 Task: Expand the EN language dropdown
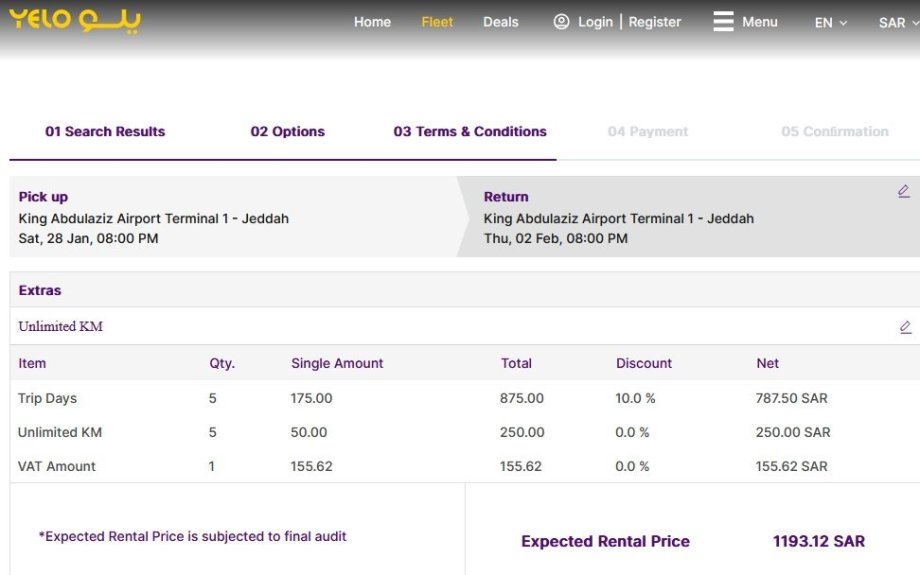[x=830, y=23]
